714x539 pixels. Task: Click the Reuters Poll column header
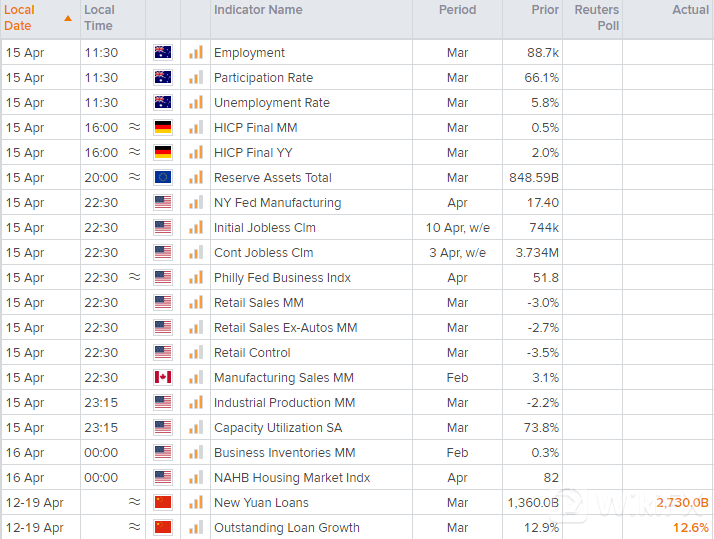click(597, 18)
